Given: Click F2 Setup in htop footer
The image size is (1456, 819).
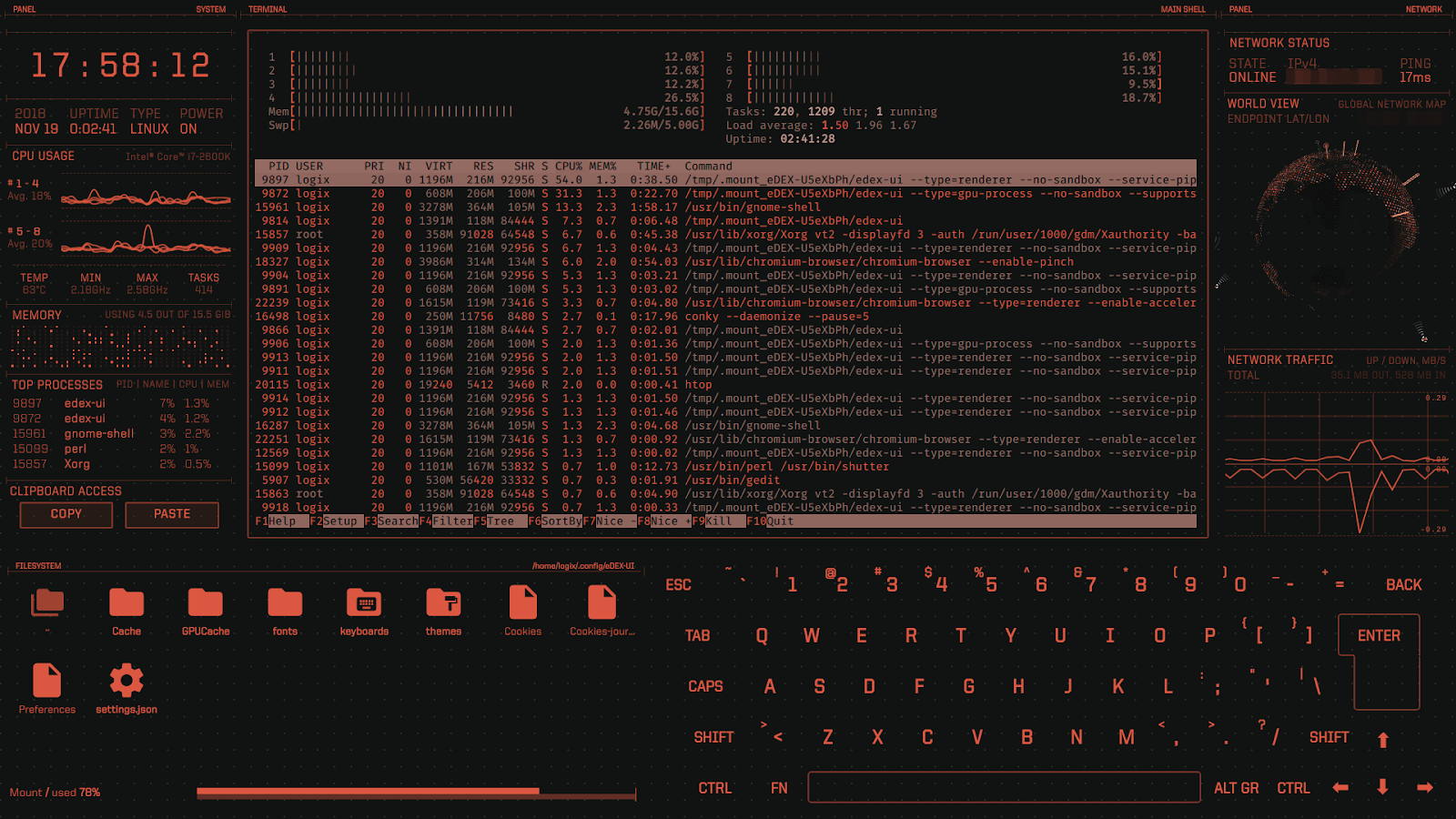Looking at the screenshot, I should 335,521.
